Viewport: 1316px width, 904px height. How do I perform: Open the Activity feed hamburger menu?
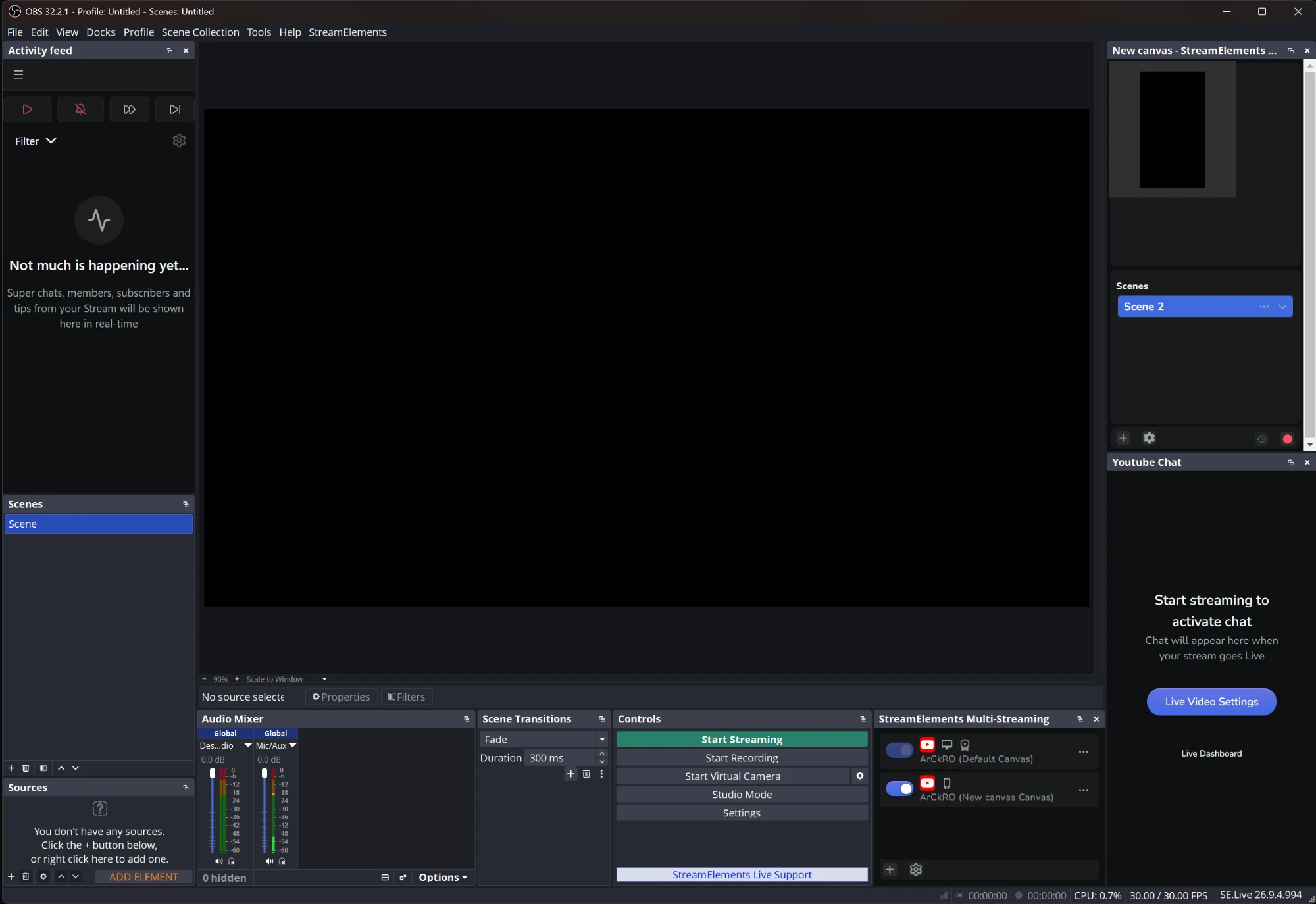tap(18, 74)
